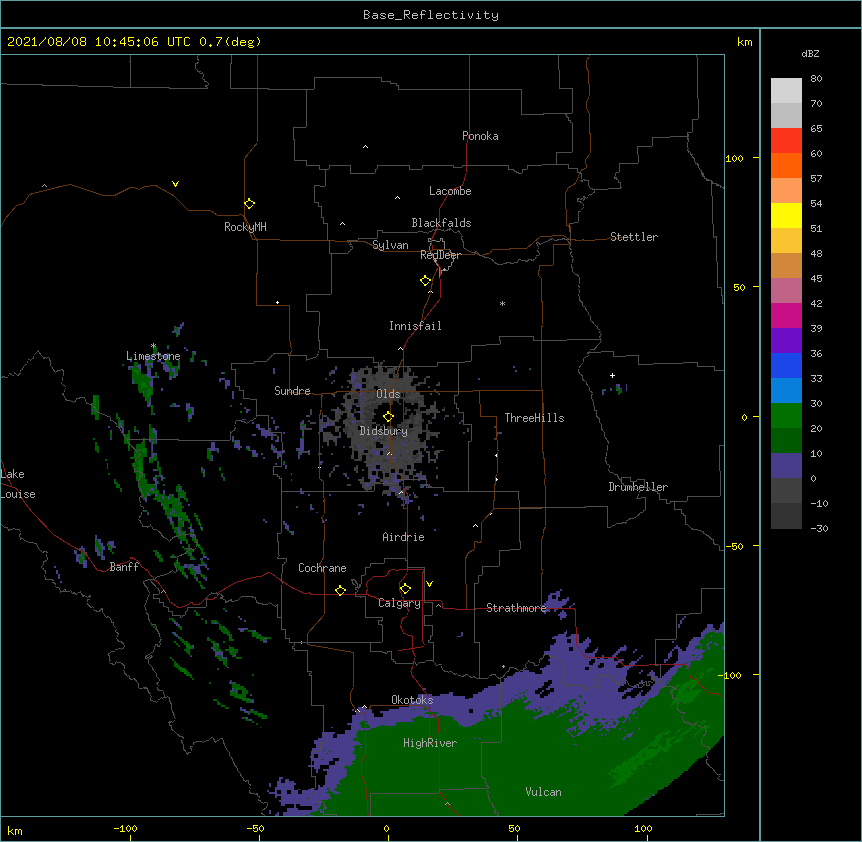Pick the blue 33-36 dBZ legend swatch
Screen dimensions: 862x842
pos(786,365)
